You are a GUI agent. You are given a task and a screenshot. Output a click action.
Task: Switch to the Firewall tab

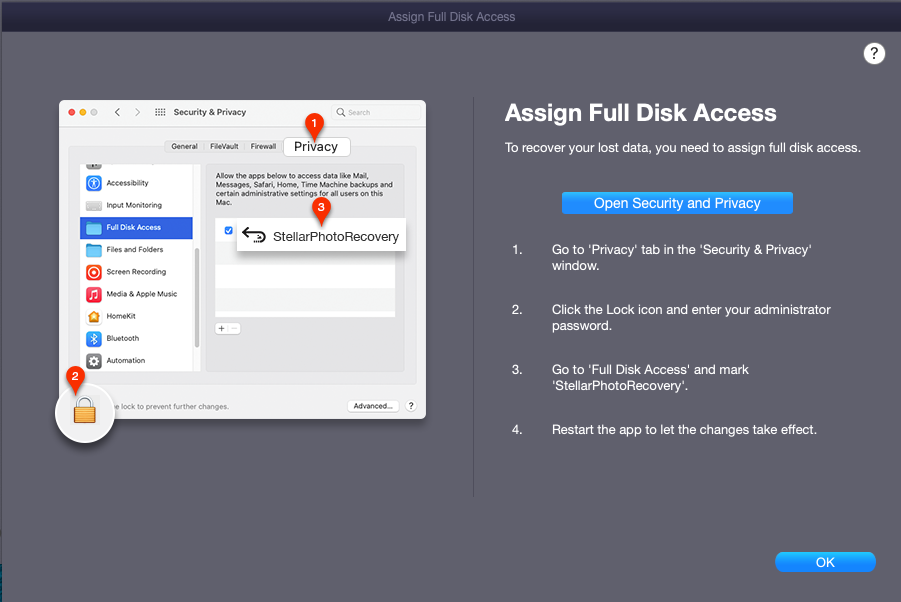coord(263,146)
